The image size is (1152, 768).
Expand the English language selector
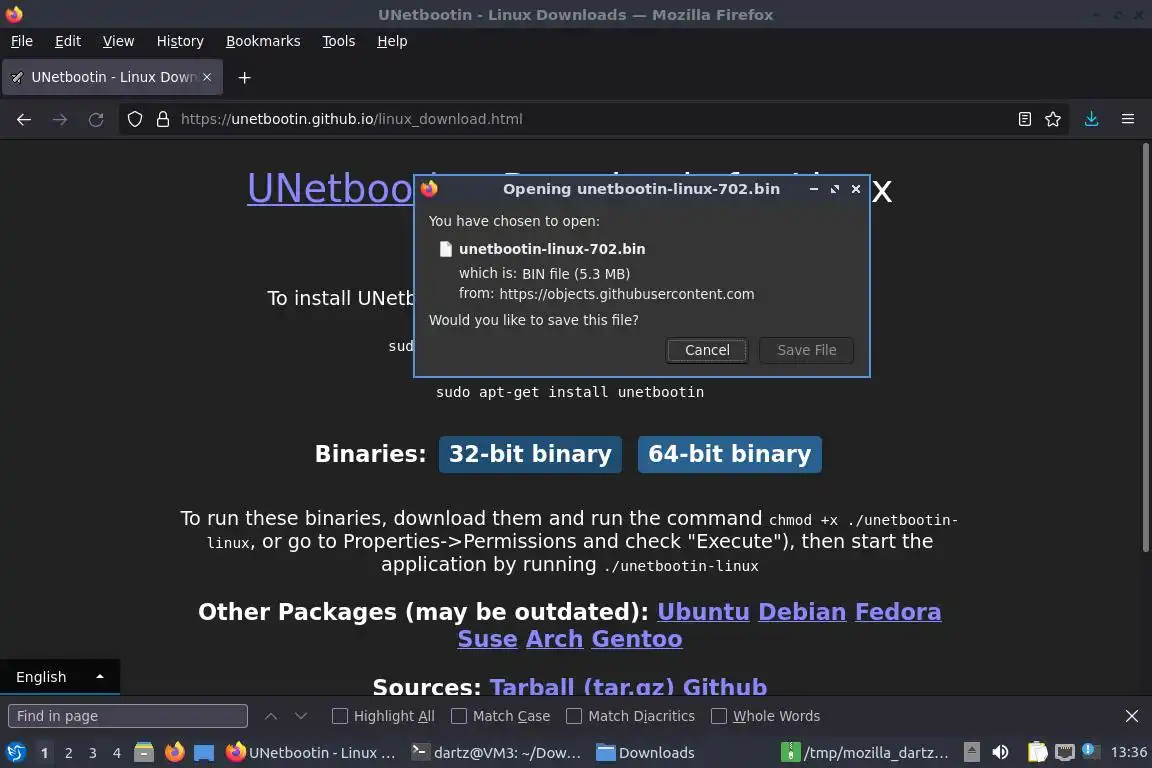coord(60,677)
